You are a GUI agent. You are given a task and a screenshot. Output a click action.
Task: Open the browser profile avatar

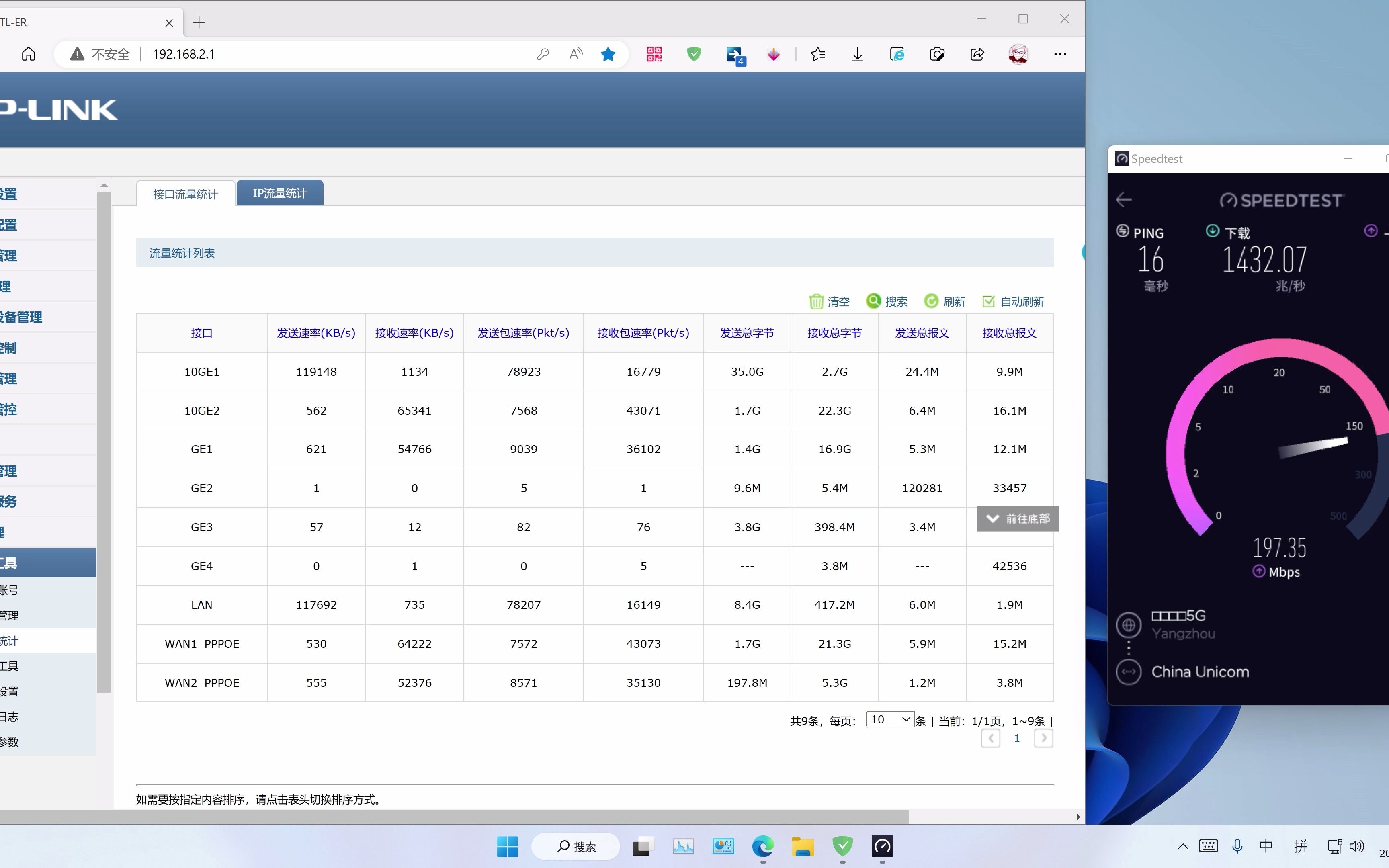coord(1018,54)
